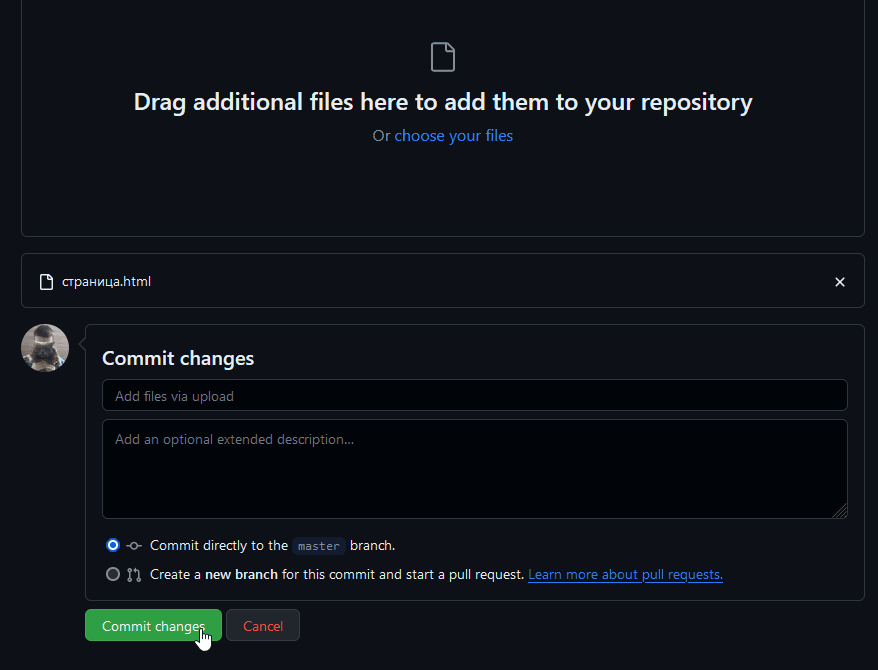Click the git commit icon next to the first radio

(x=134, y=546)
